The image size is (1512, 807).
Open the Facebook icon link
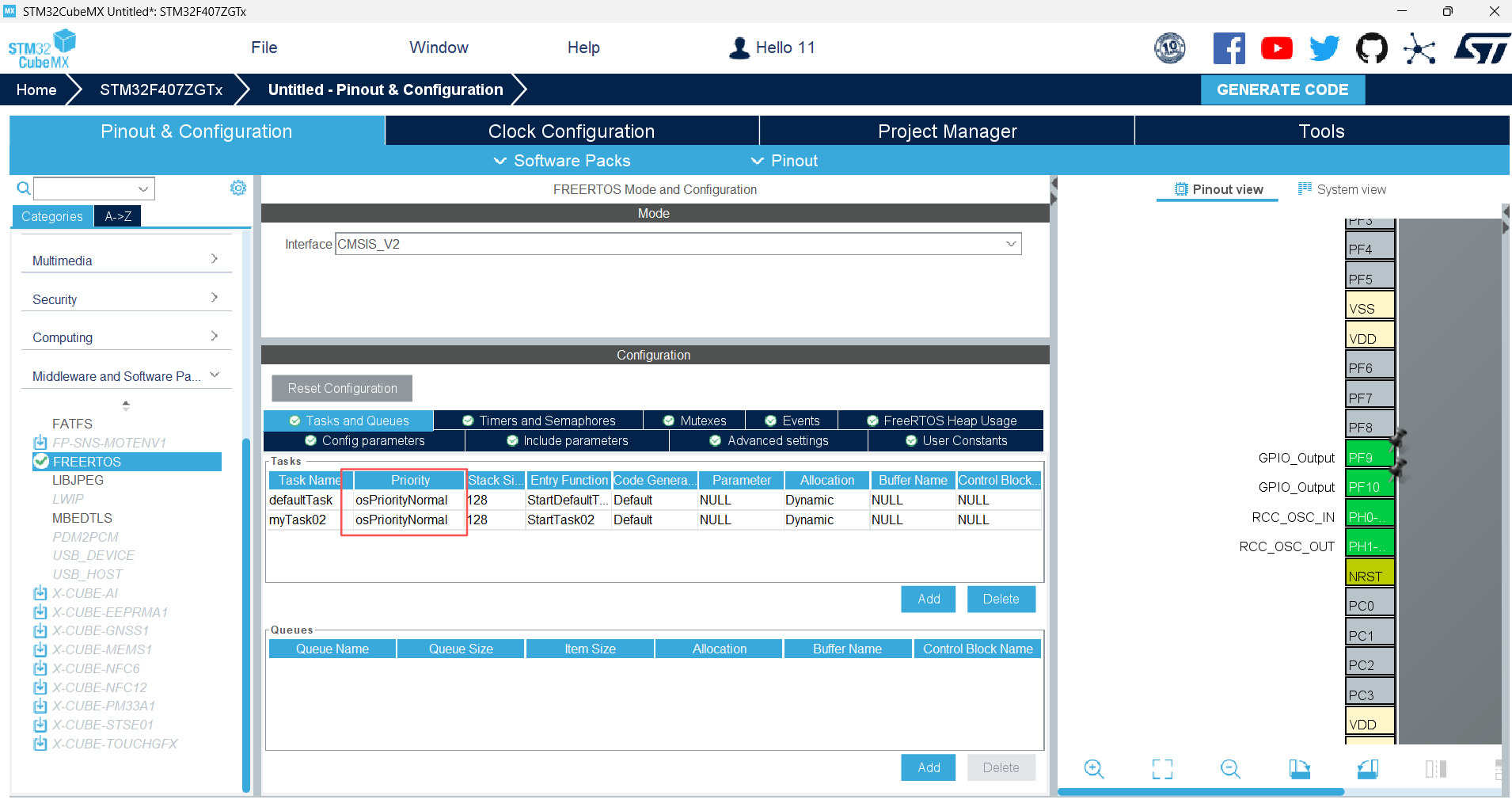click(1229, 48)
